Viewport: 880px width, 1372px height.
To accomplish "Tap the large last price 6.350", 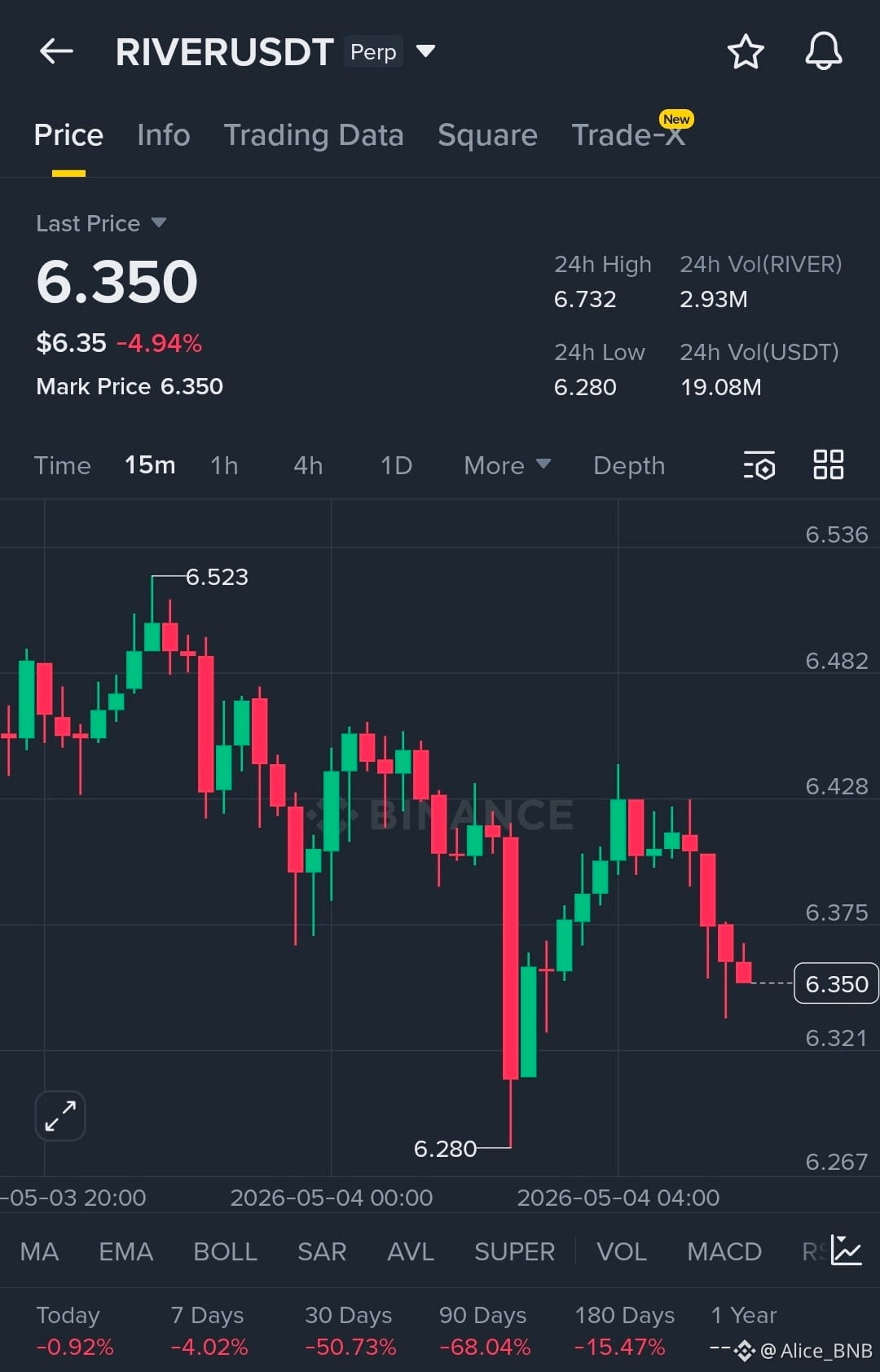I will pos(117,282).
